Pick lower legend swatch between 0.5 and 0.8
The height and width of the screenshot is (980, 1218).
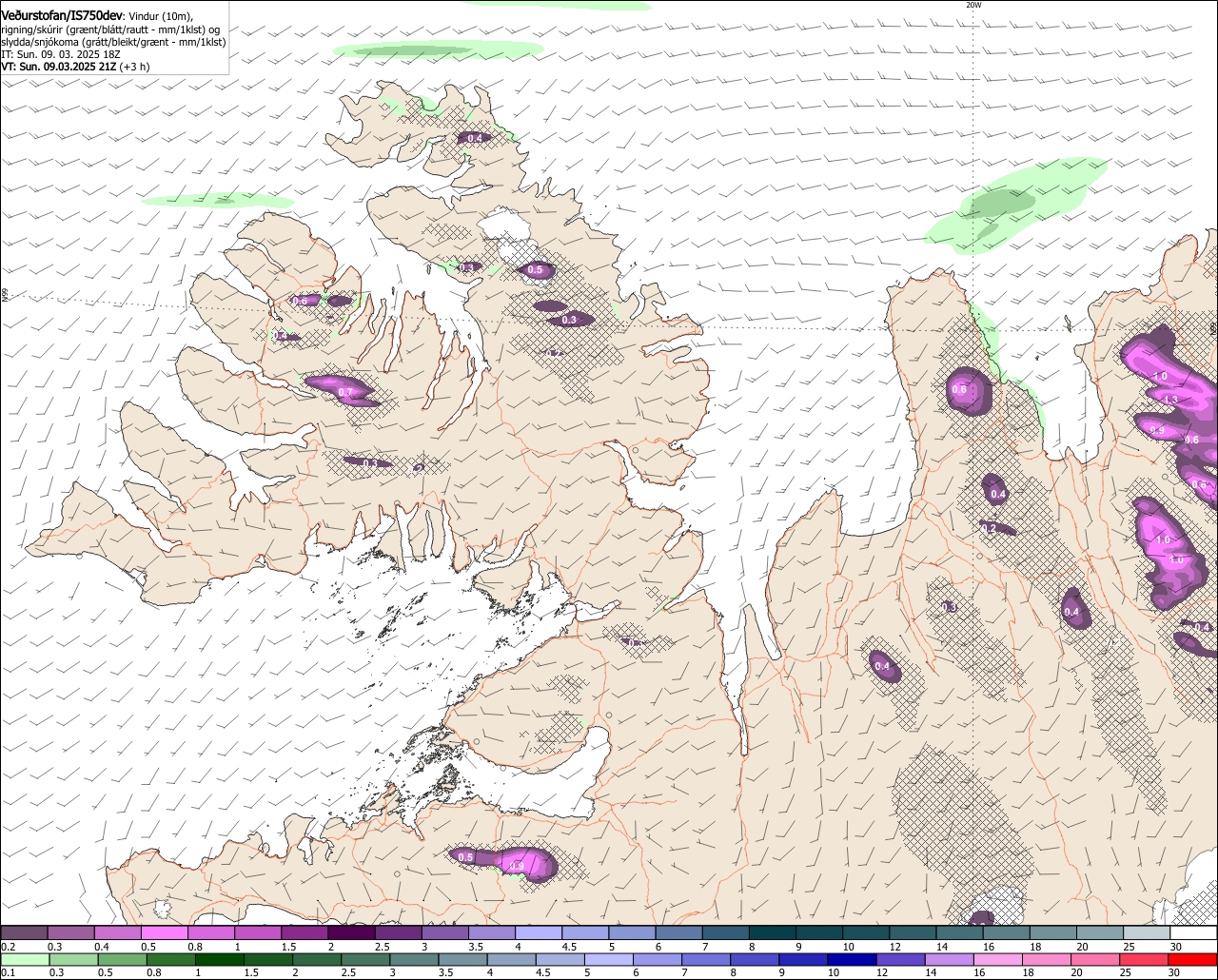pyautogui.click(x=123, y=959)
